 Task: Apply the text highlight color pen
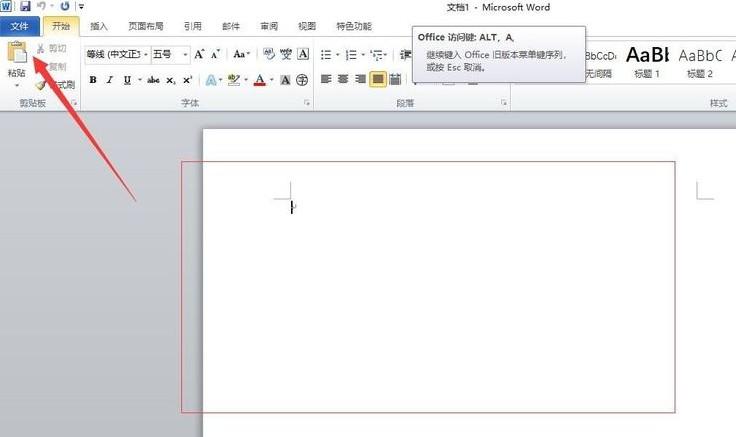pyautogui.click(x=234, y=80)
